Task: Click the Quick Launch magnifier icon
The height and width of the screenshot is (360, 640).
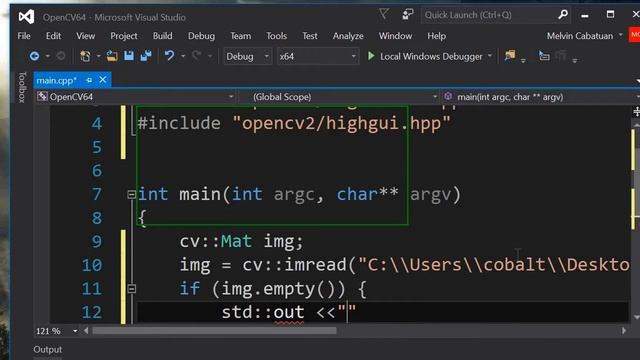Action: [x=563, y=15]
